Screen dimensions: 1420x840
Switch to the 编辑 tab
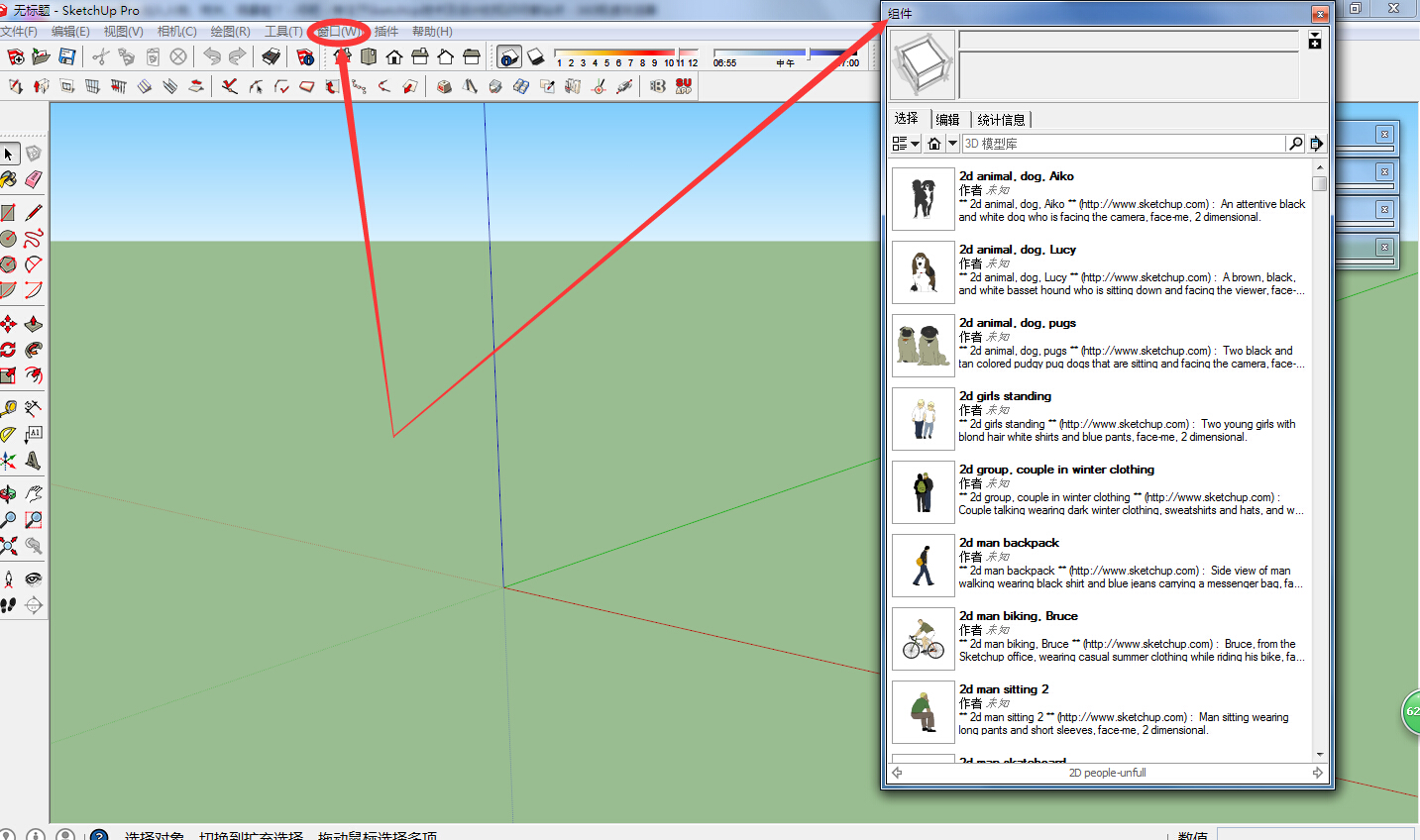[x=947, y=120]
